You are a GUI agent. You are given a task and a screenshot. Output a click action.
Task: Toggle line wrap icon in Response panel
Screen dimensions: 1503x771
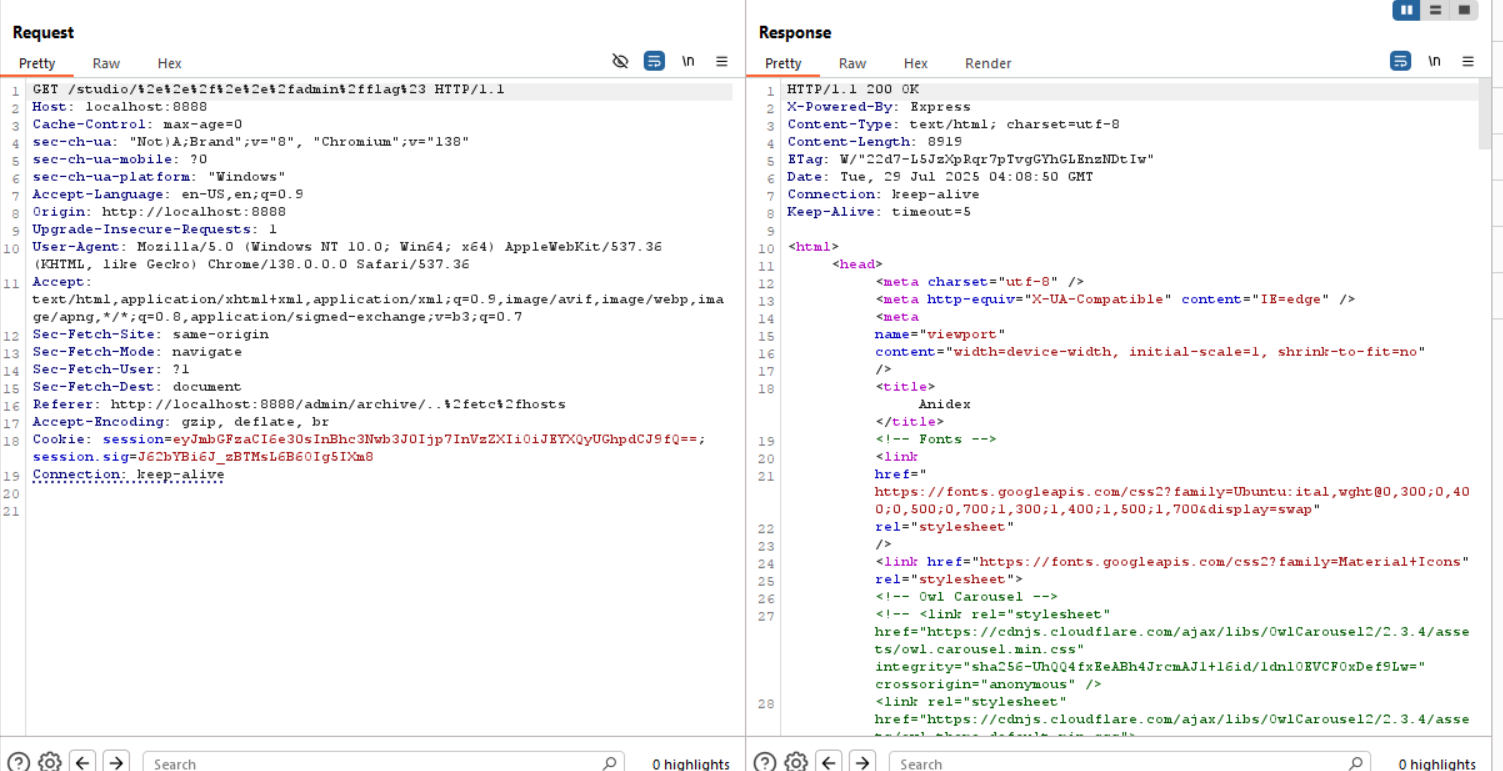click(1400, 62)
